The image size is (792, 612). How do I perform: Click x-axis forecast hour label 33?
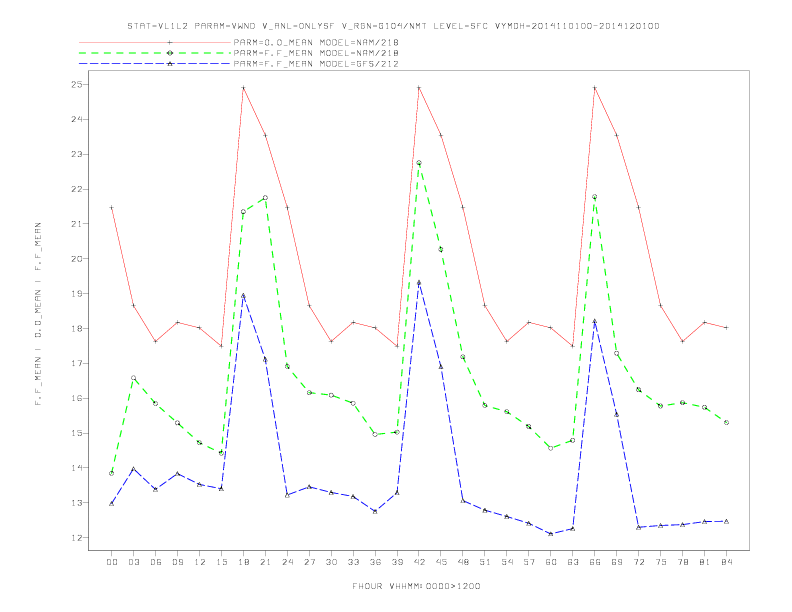coord(353,562)
